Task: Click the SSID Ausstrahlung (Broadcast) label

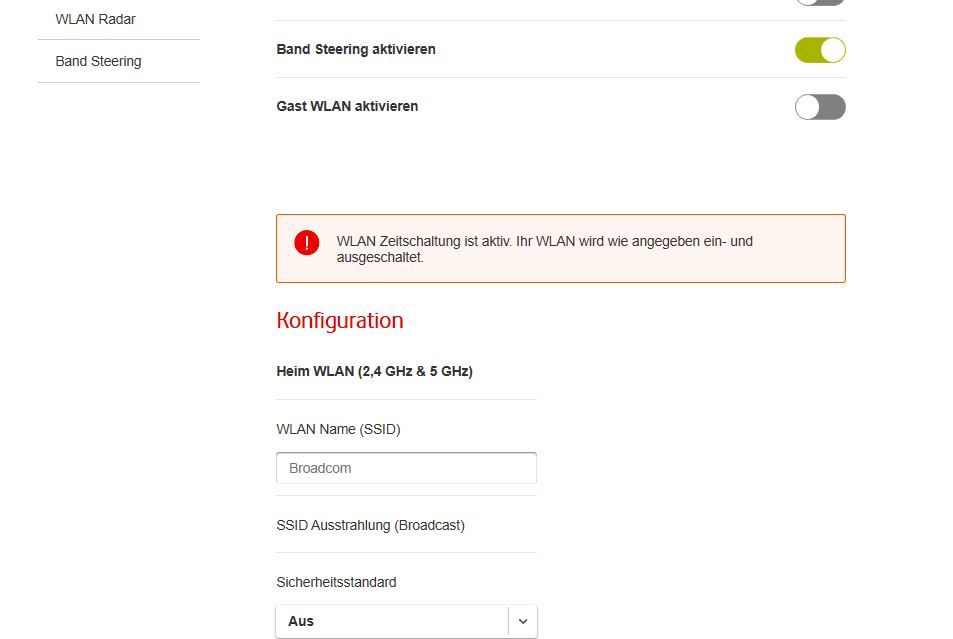Action: (370, 524)
